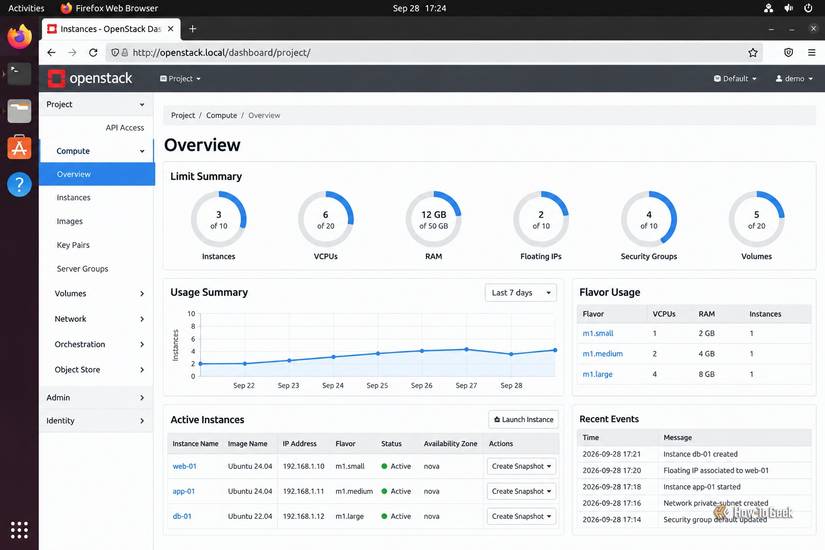Open the db-01 instance link

point(182,516)
